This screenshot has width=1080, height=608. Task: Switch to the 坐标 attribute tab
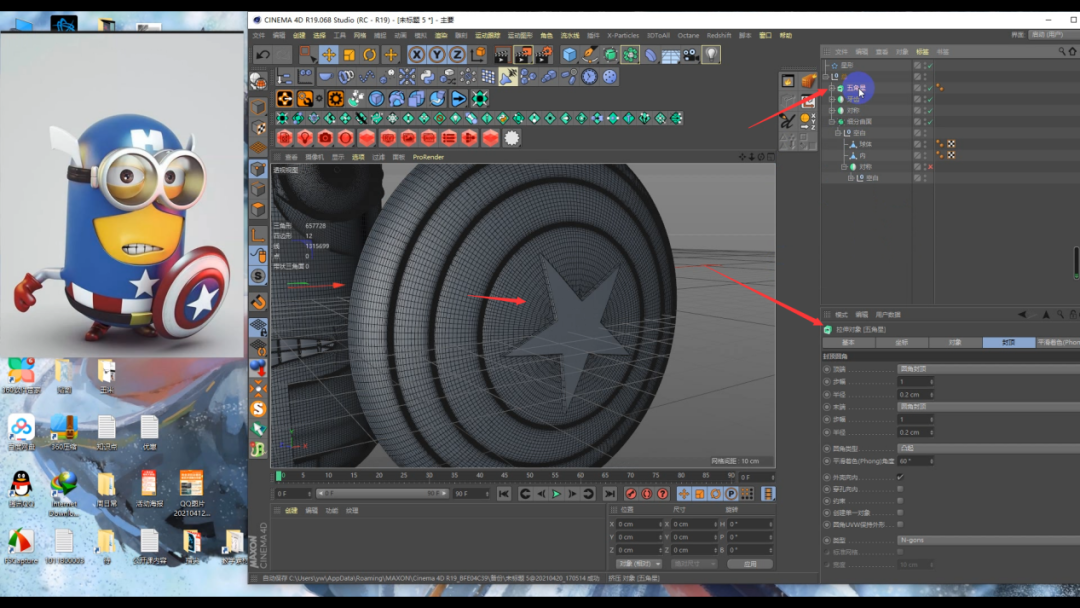902,342
